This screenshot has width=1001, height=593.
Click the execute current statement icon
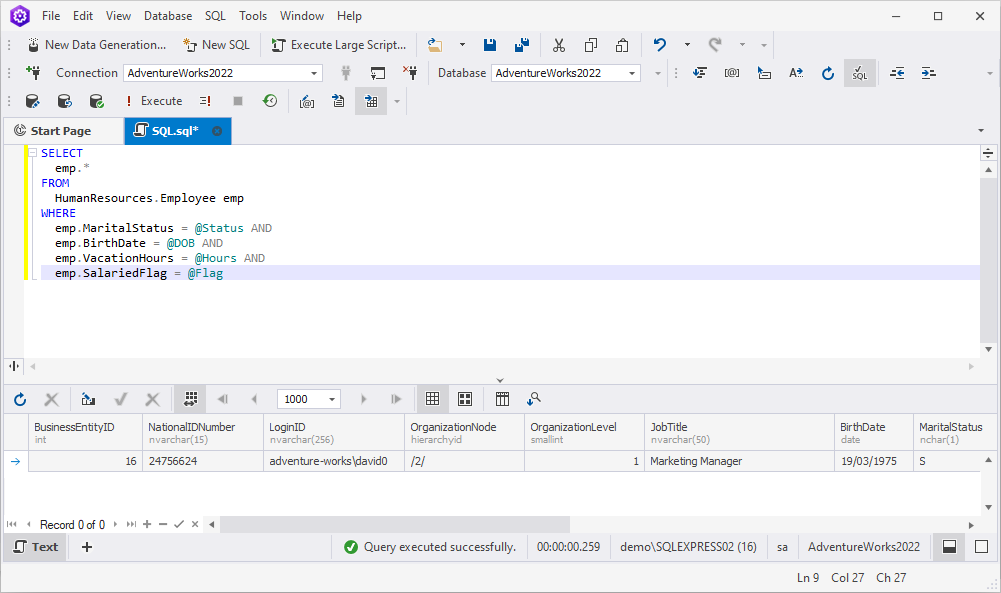pos(205,101)
